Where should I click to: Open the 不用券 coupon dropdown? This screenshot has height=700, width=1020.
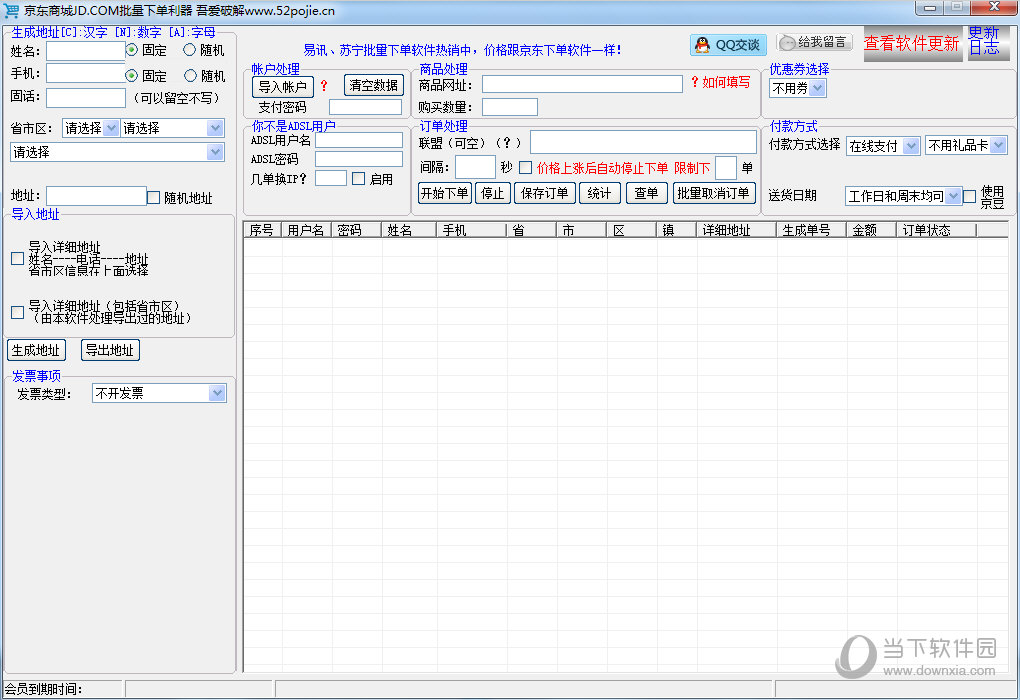(x=798, y=88)
